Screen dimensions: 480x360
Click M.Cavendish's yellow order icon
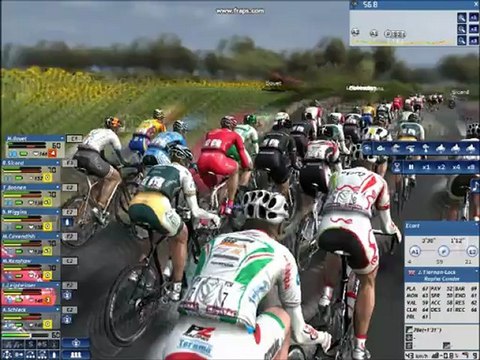[x=48, y=251]
